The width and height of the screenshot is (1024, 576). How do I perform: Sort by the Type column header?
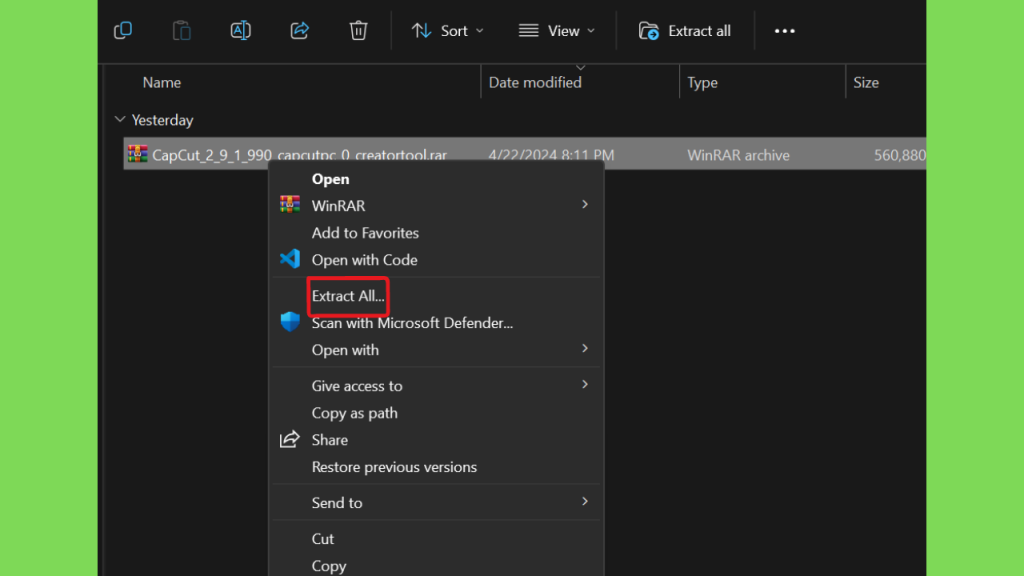pos(702,83)
